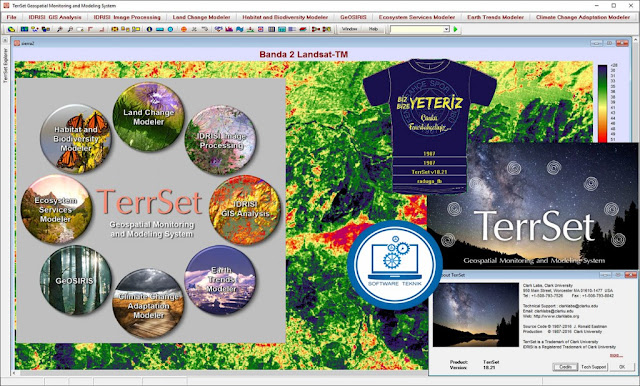
Task: Open the Ecosystem Services Modeler menu
Action: [x=416, y=18]
